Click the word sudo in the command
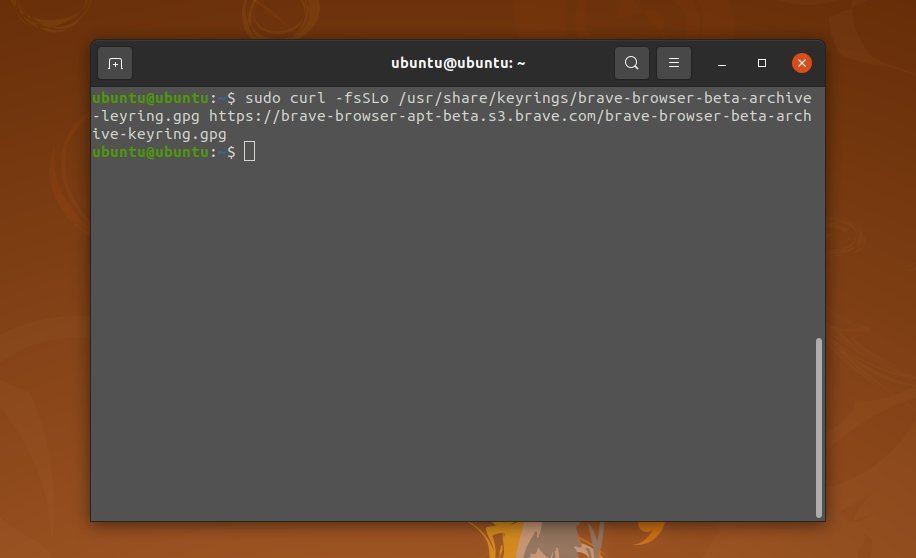Viewport: 916px width, 558px height. click(263, 98)
